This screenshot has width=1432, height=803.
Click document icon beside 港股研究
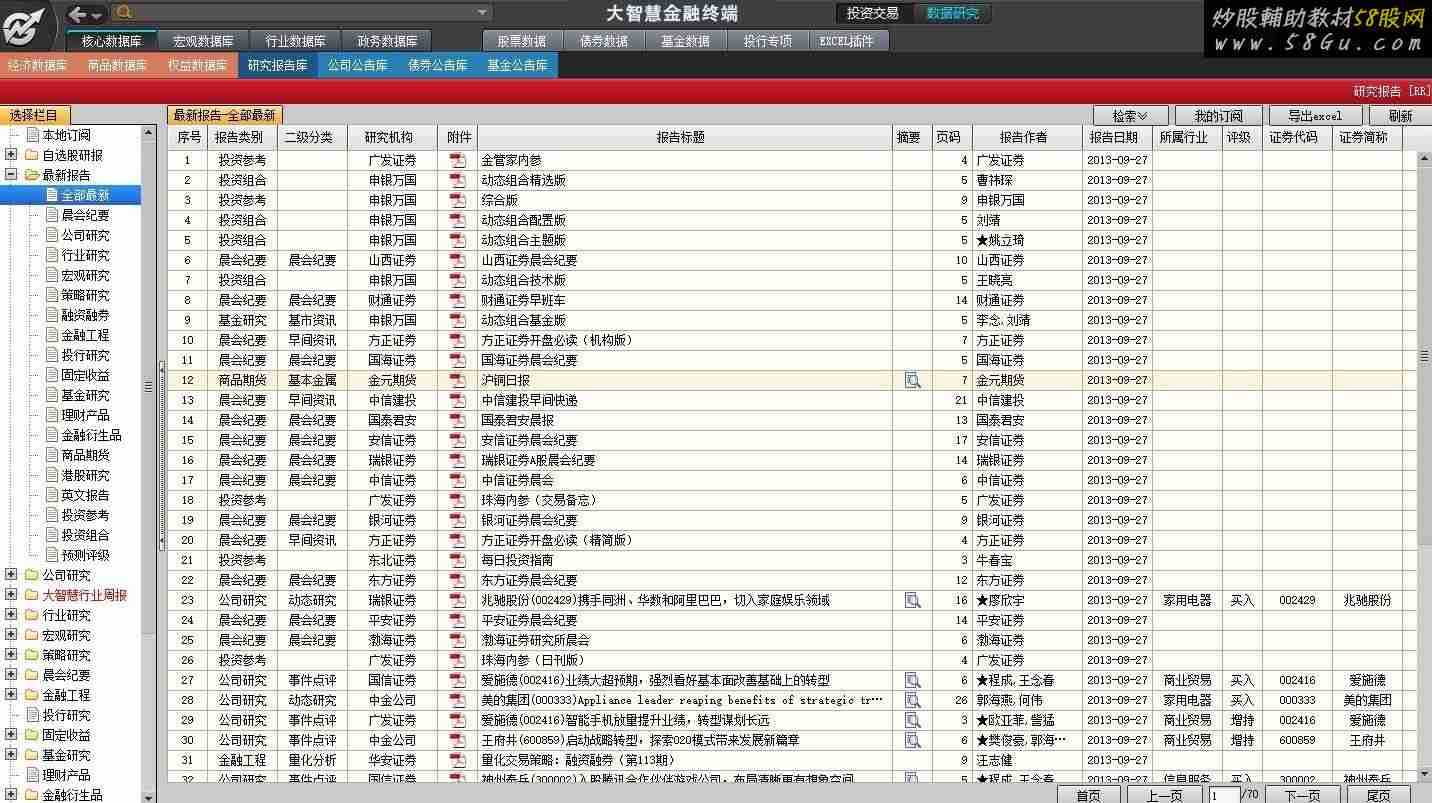pos(52,475)
